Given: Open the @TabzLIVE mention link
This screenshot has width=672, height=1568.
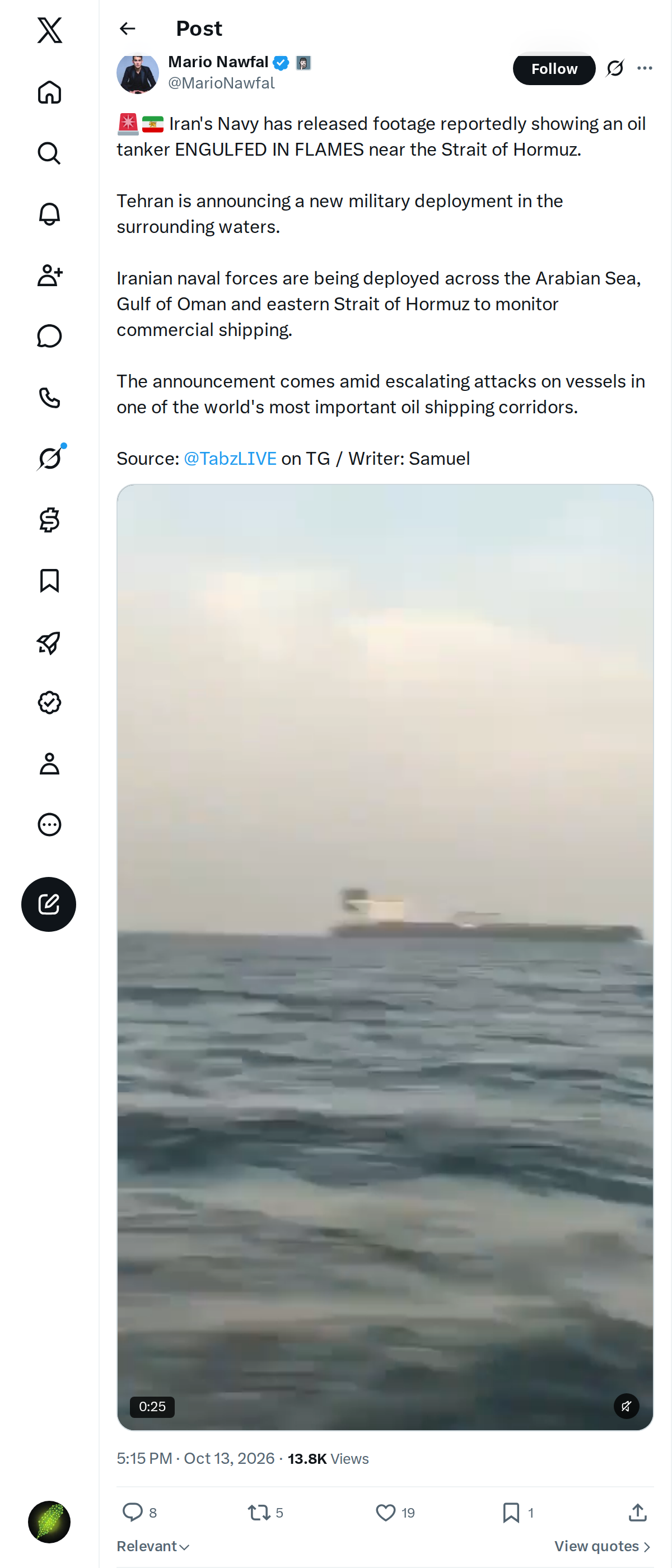Looking at the screenshot, I should [x=230, y=458].
